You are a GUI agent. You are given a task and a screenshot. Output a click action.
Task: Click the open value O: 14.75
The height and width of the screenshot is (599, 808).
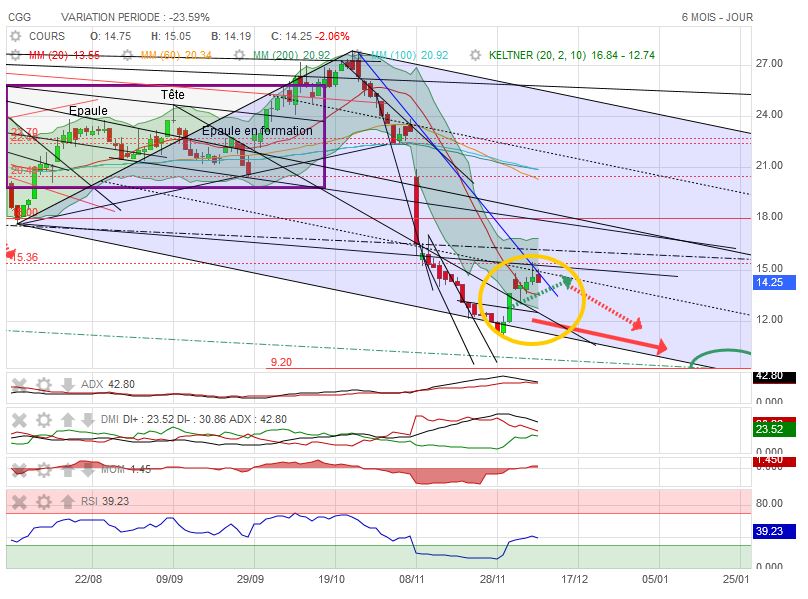coord(111,36)
